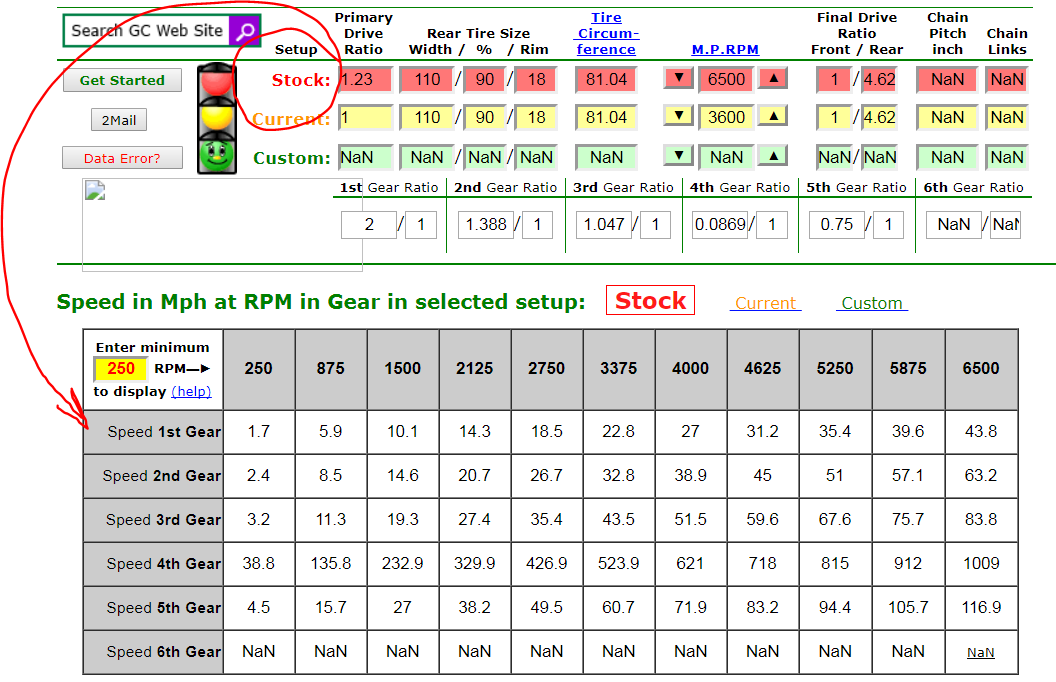This screenshot has width=1056, height=682.
Task: Select the Stock setup tab
Action: pos(650,301)
